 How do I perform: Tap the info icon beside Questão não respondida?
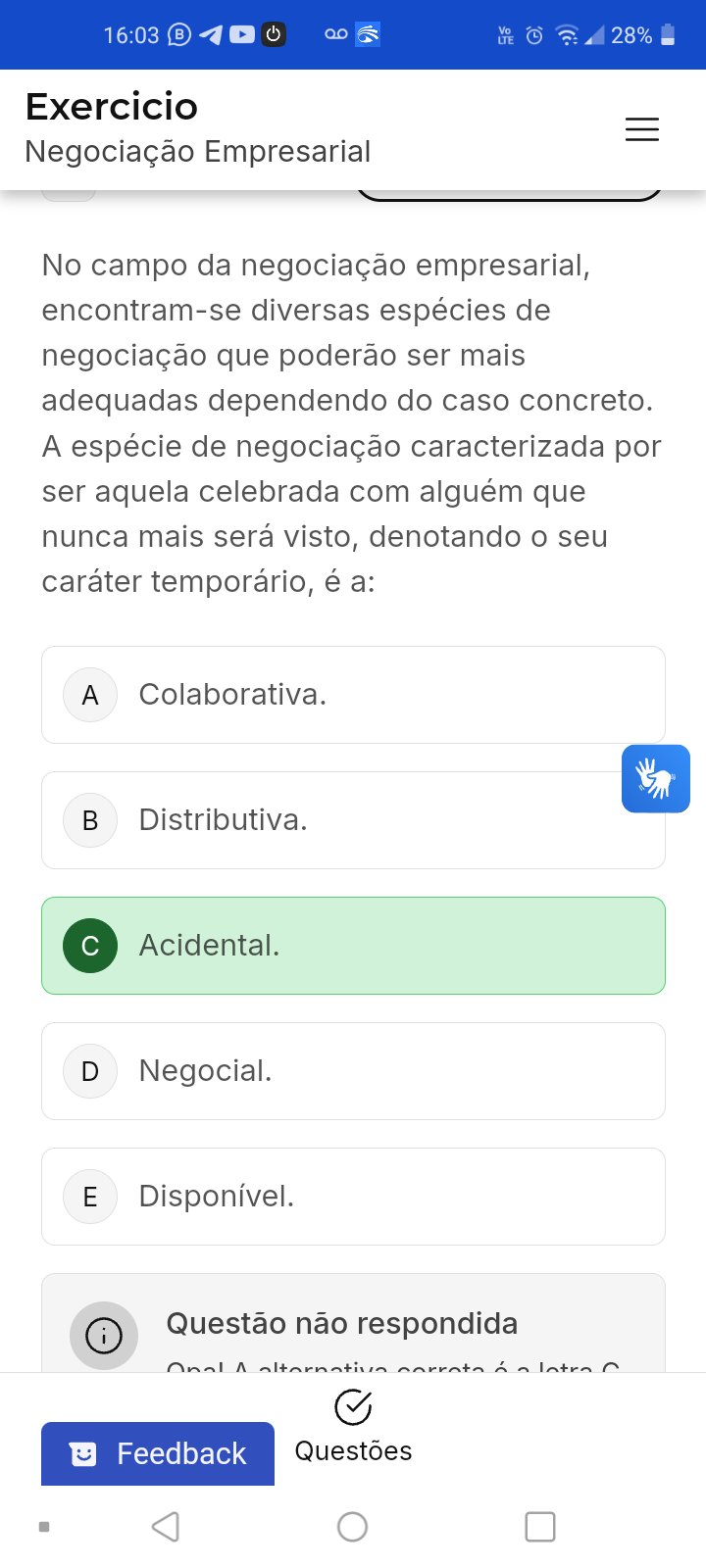104,1335
